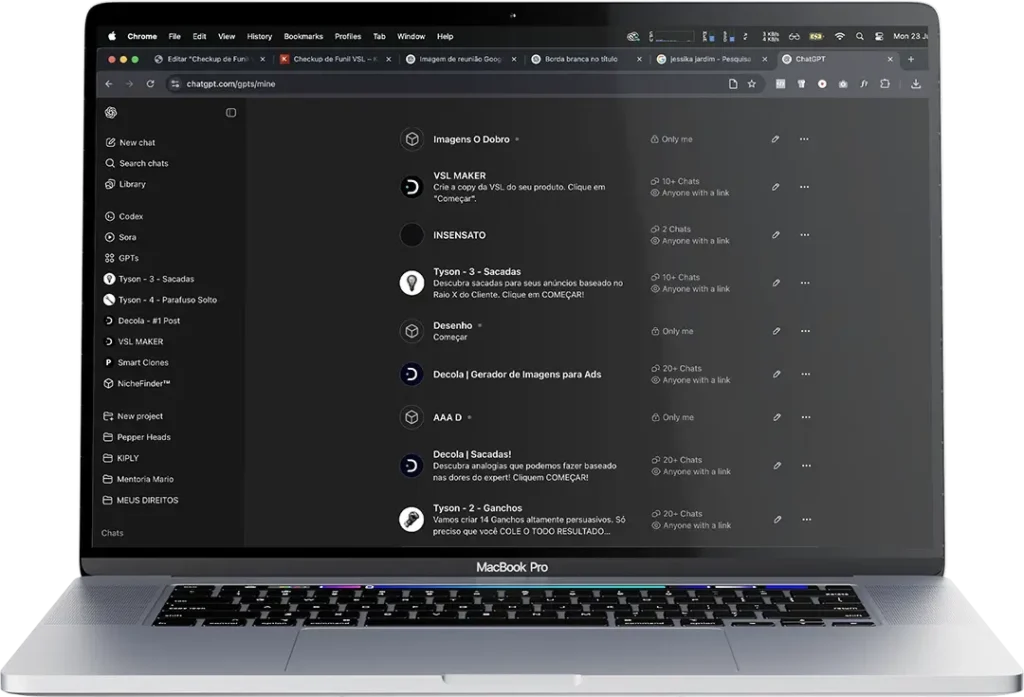Create a New project
The height and width of the screenshot is (697, 1024).
tap(133, 416)
